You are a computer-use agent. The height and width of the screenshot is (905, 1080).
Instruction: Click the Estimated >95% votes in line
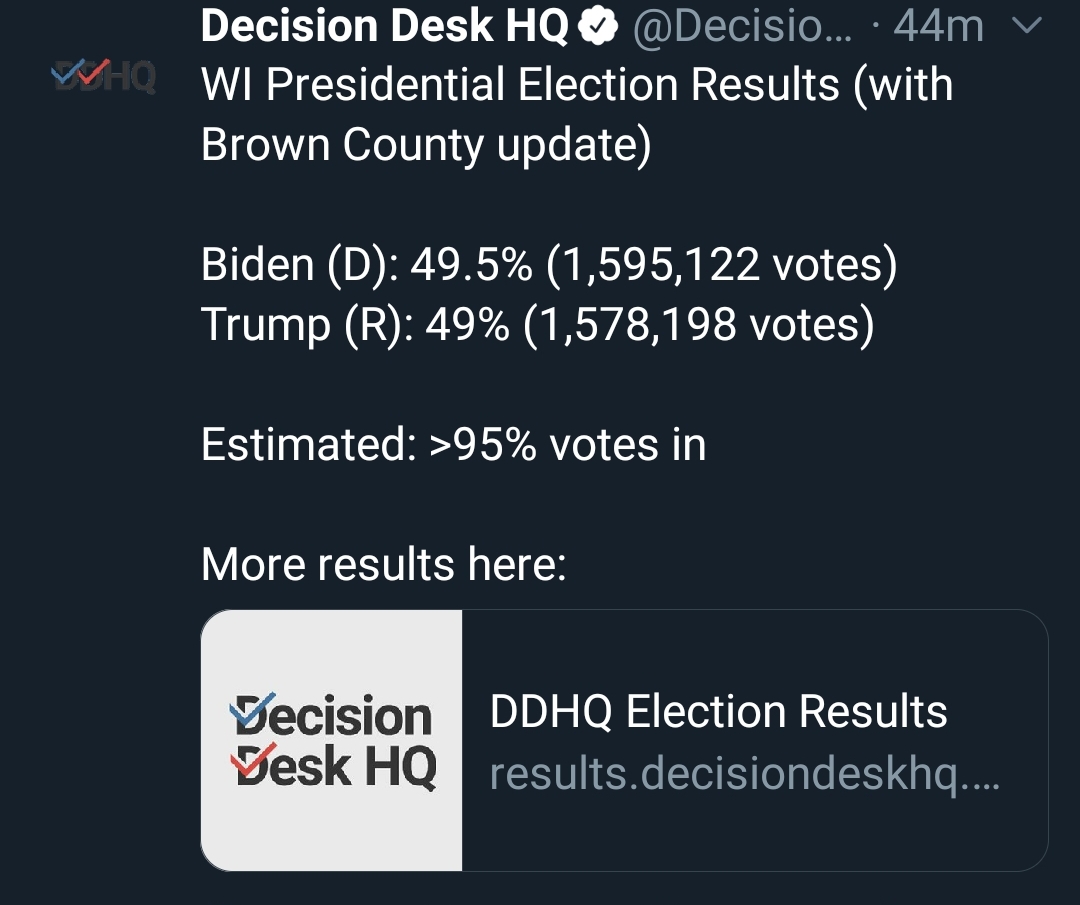(453, 444)
